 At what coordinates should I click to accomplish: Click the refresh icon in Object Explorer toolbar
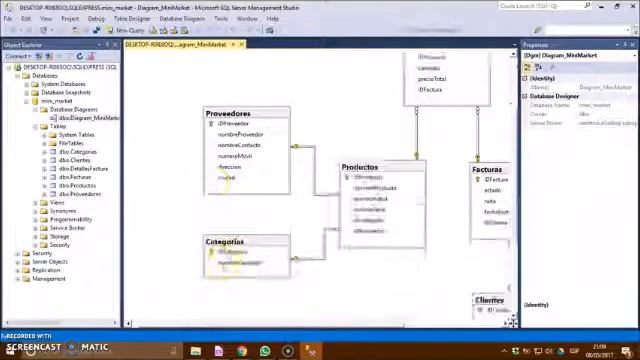coord(80,56)
